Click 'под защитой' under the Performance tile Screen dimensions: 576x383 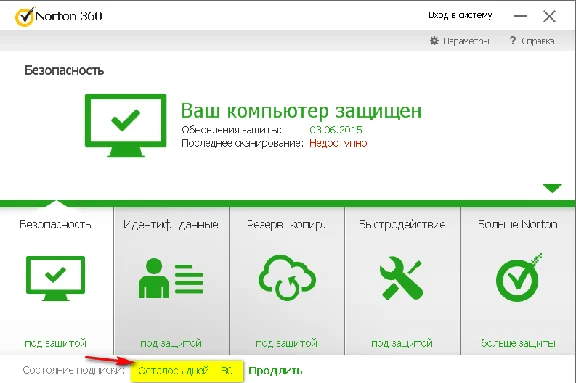click(402, 343)
